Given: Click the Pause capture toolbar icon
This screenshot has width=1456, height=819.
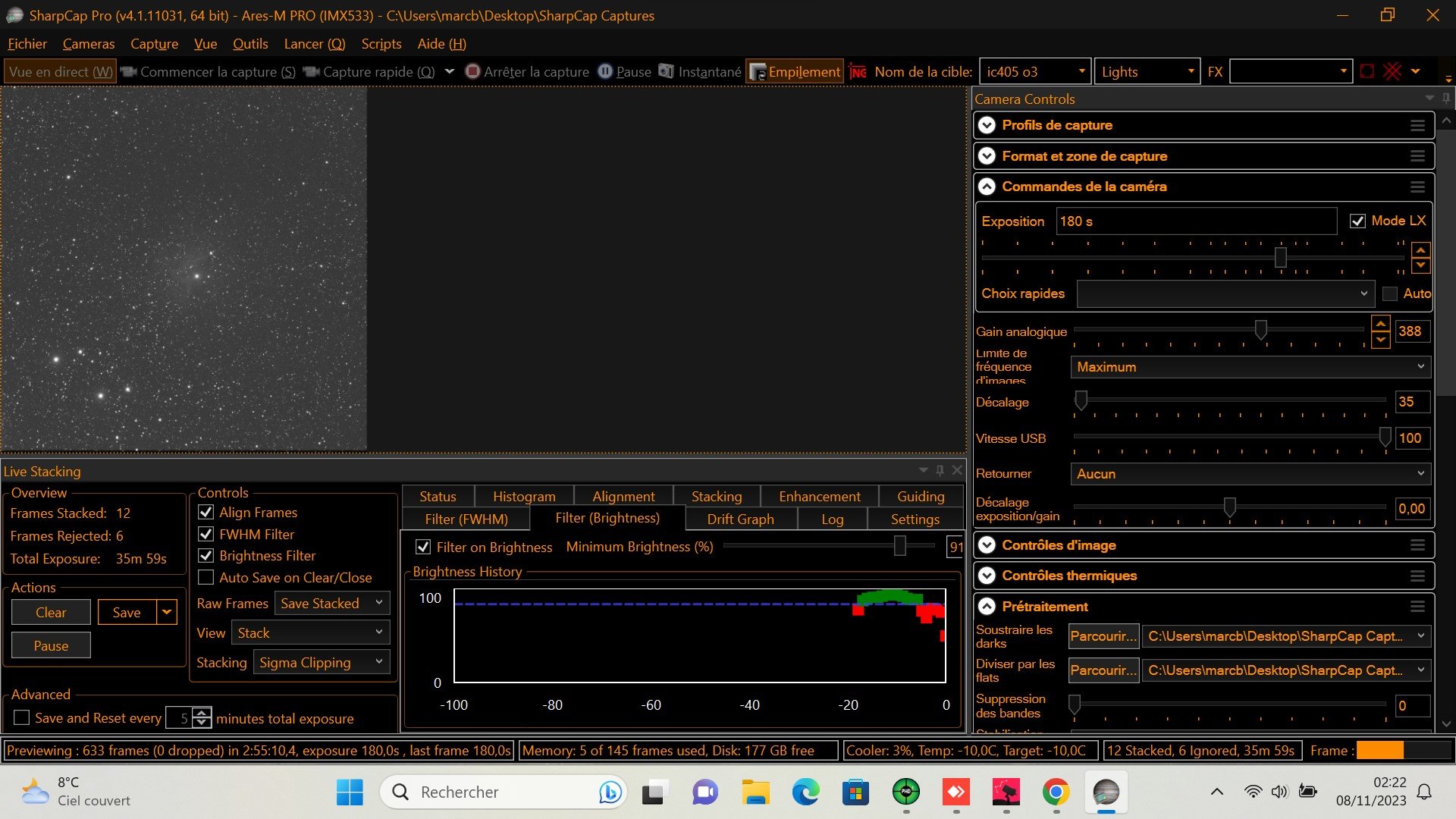Looking at the screenshot, I should [x=605, y=71].
